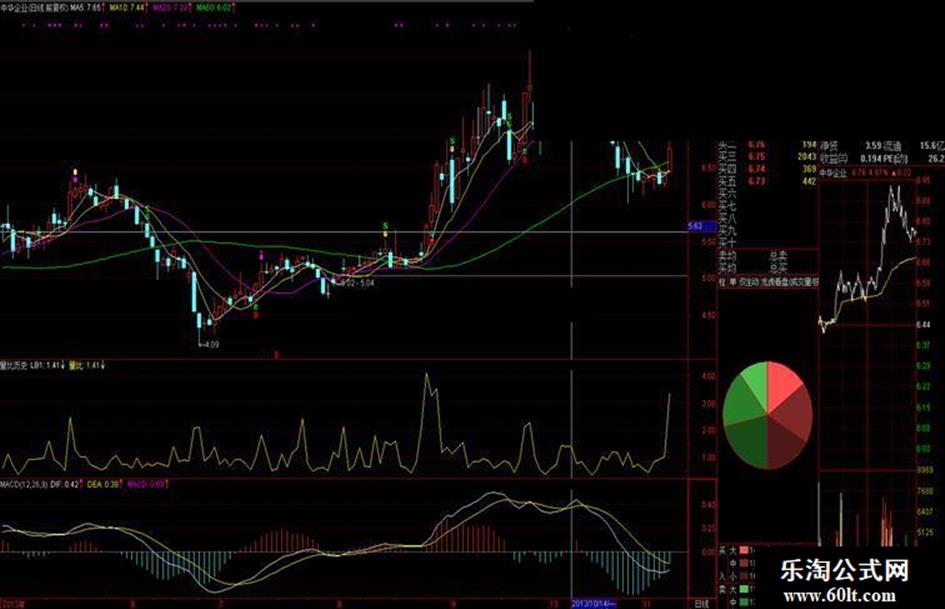
Task: Click the stock title 中华企业 at chart top-left
Action: 13,8
